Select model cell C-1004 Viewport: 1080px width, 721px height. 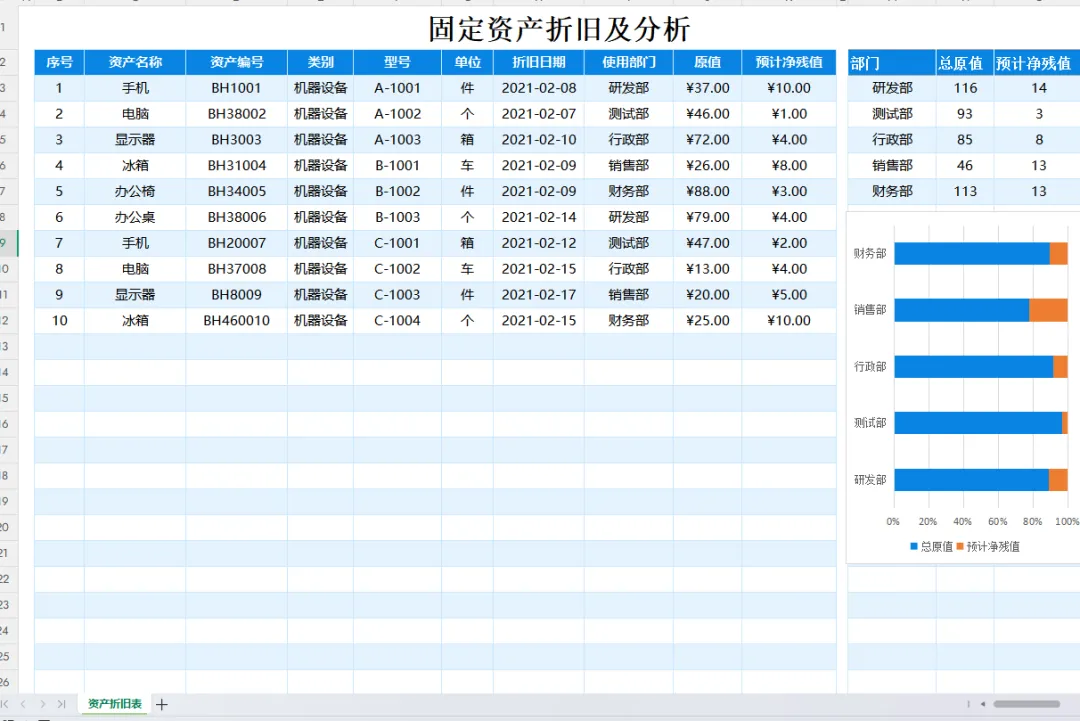pyautogui.click(x=397, y=320)
